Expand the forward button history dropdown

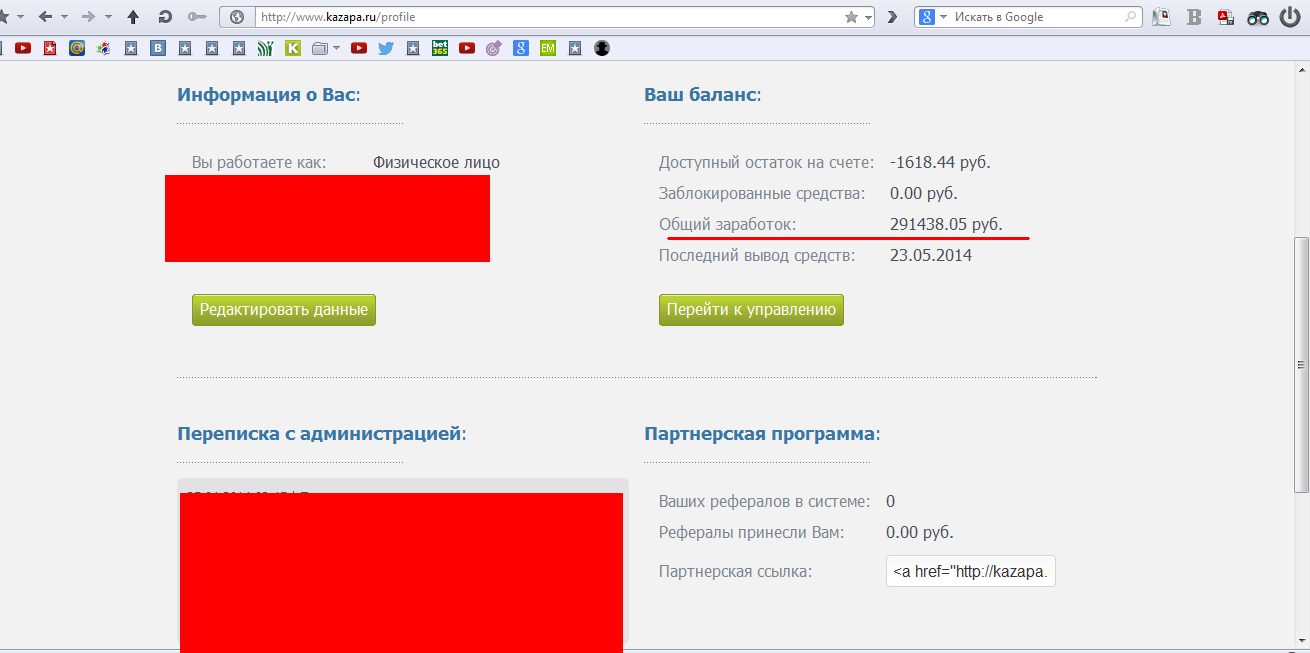tap(108, 17)
